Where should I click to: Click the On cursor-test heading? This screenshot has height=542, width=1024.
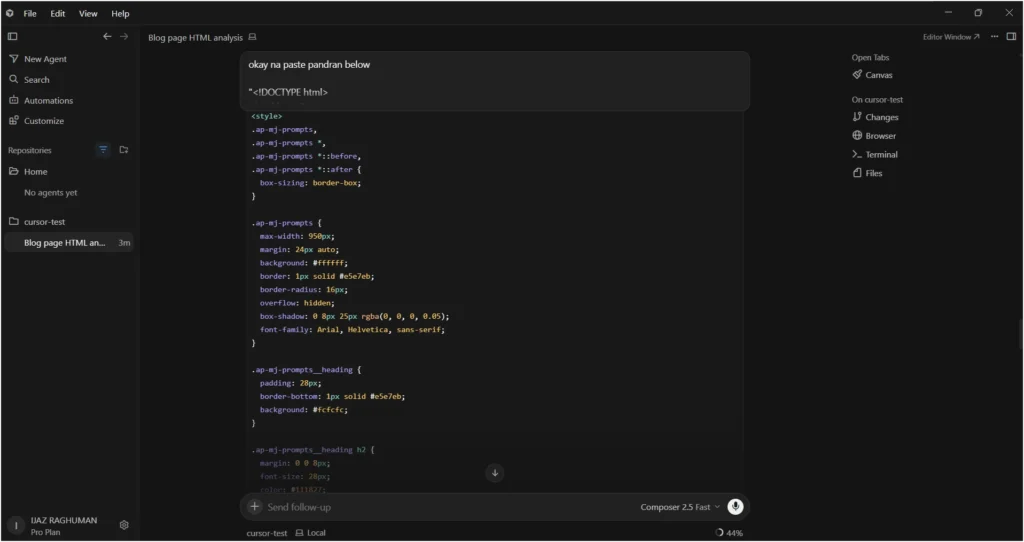pyautogui.click(x=877, y=100)
